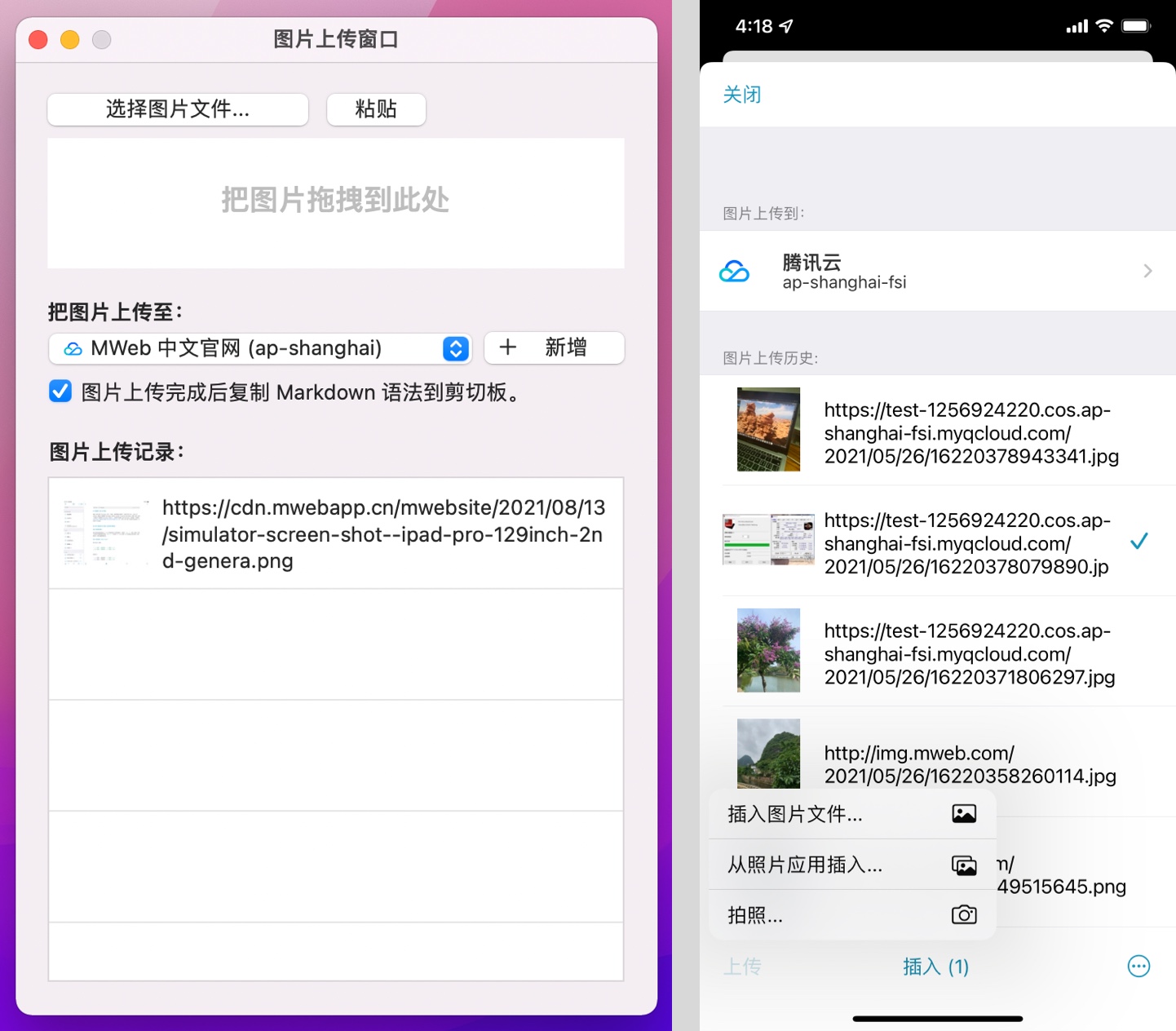
Task: Click the camera icon beside 拍照
Action: [963, 915]
